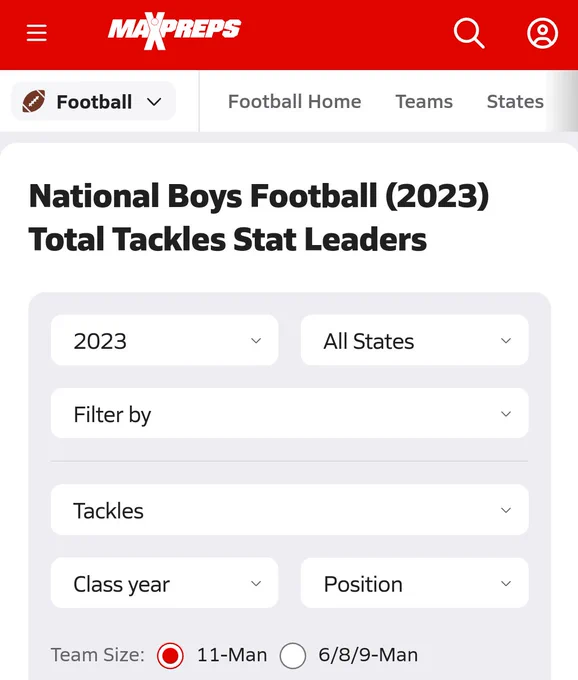This screenshot has height=680, width=578.
Task: Click the football icon in the sport selector
Action: (x=34, y=101)
